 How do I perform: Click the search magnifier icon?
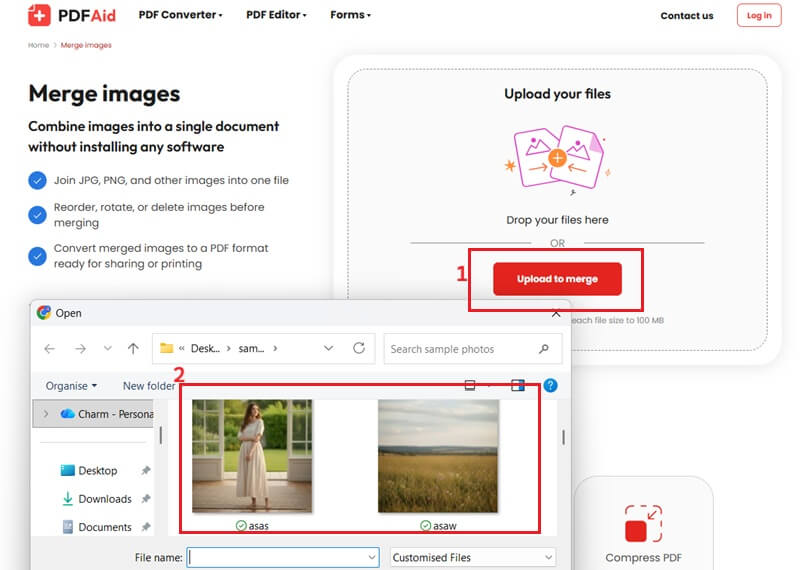click(544, 349)
